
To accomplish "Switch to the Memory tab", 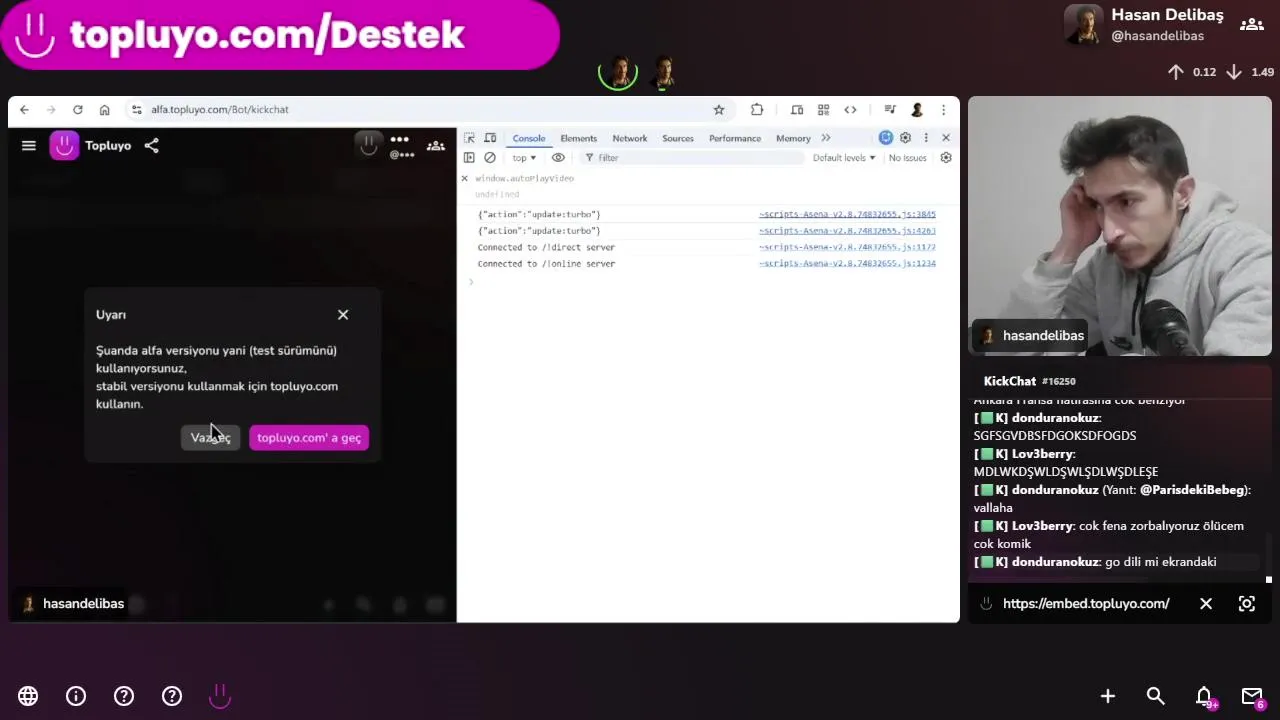I will click(x=793, y=138).
